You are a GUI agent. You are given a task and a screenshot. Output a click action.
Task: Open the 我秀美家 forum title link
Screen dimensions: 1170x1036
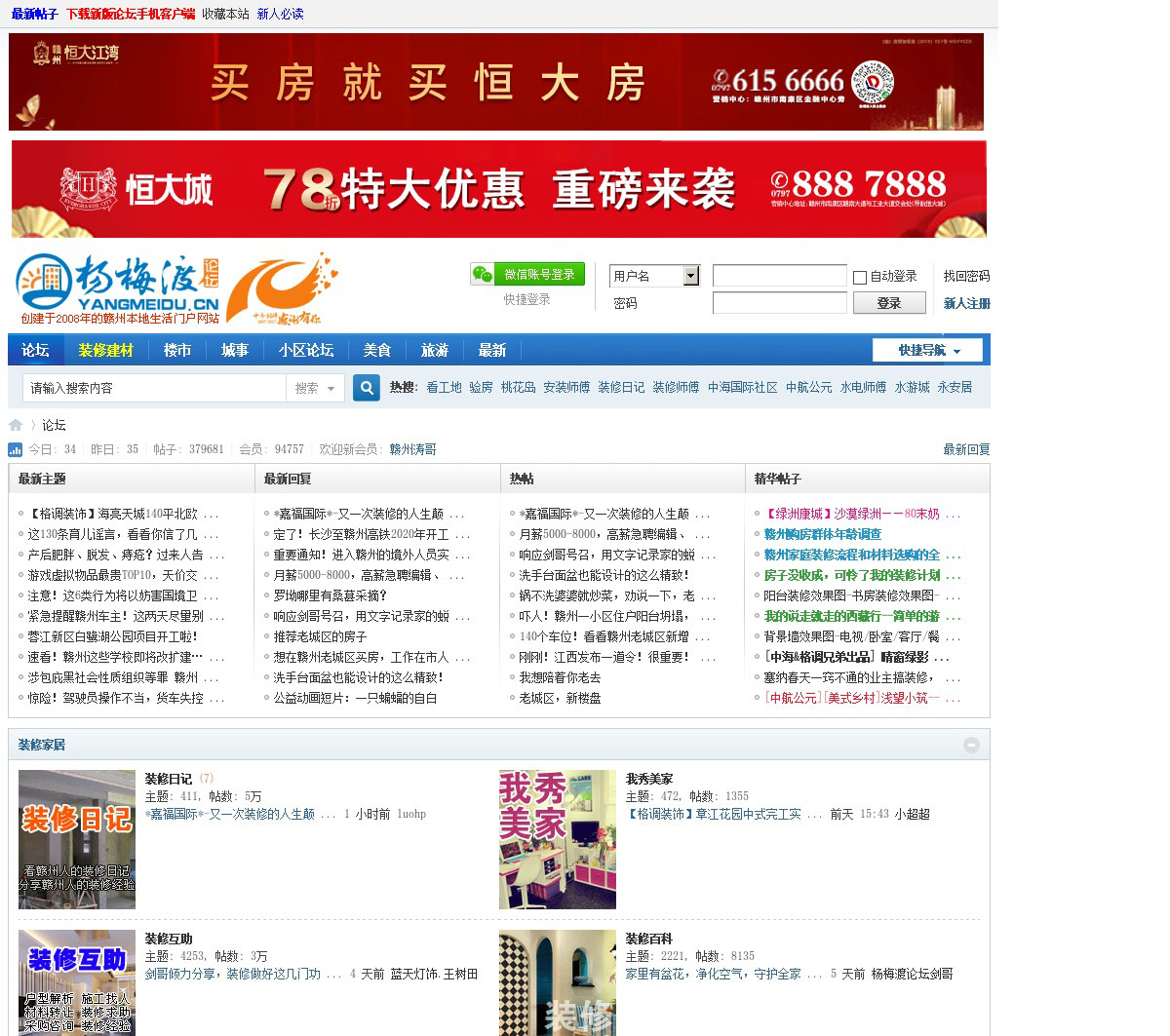[649, 779]
